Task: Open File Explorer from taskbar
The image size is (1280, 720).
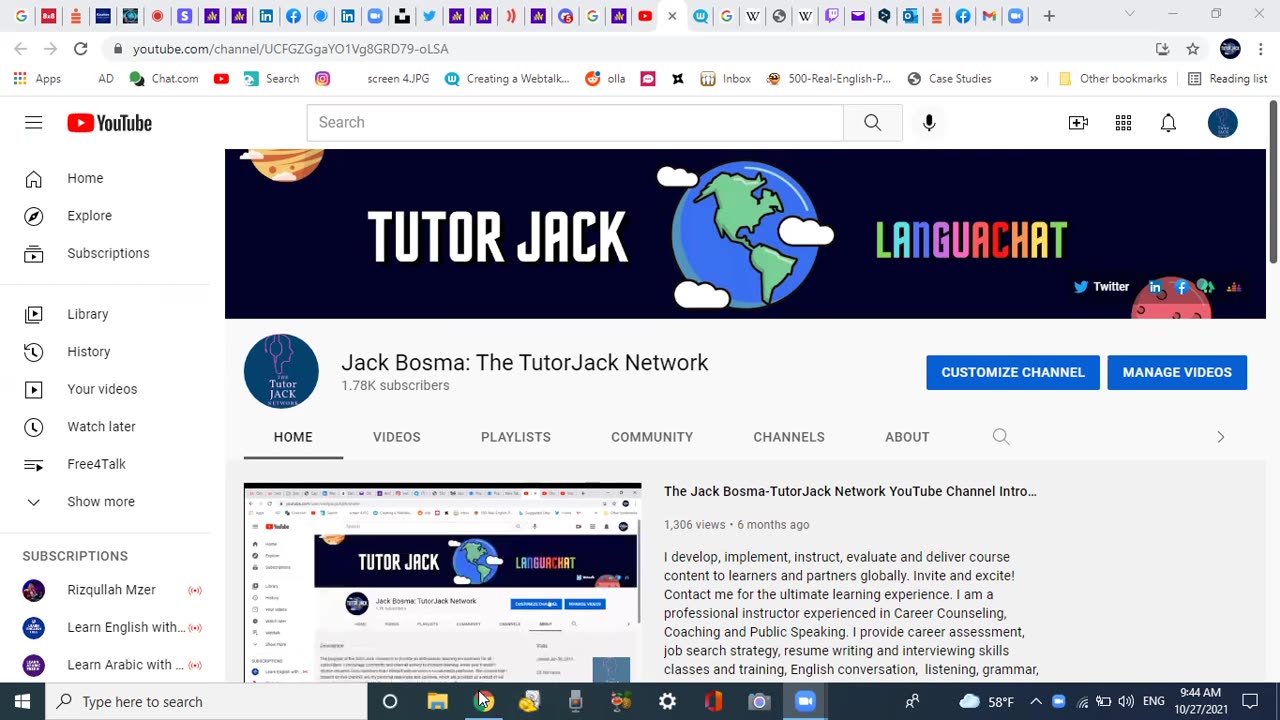Action: 437,701
